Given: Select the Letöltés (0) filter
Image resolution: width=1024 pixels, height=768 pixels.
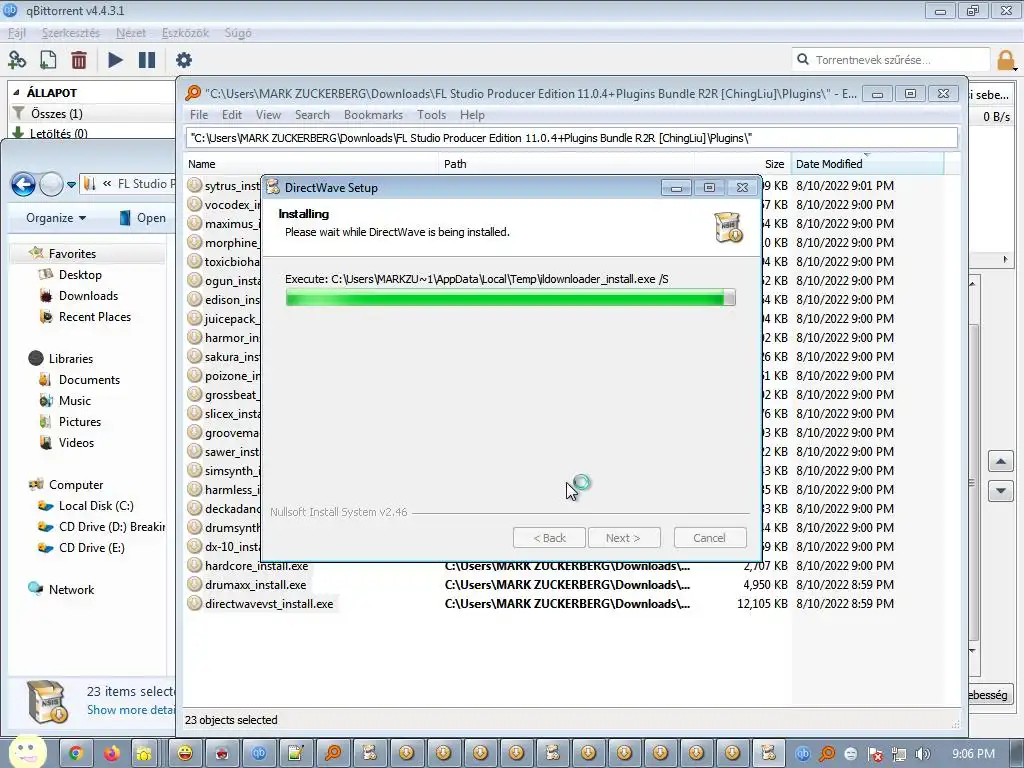Looking at the screenshot, I should pos(58,133).
